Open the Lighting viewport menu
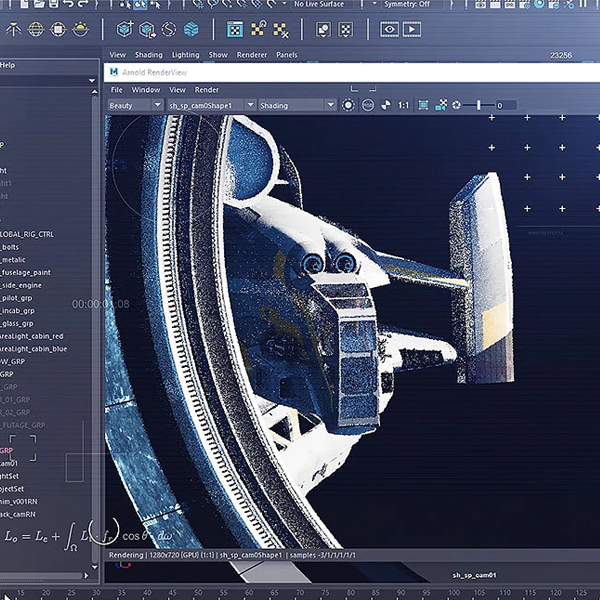Image resolution: width=600 pixels, height=600 pixels. [185, 55]
